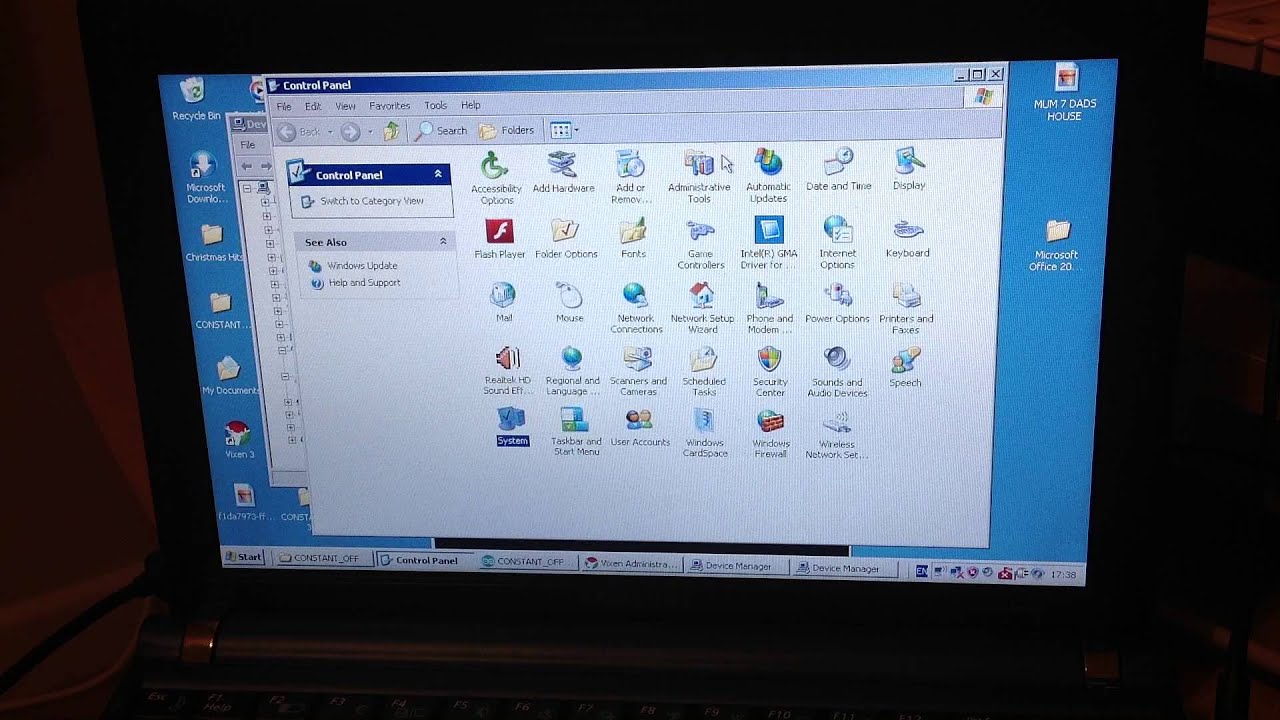Open Recycle Bin desktop icon

195,99
